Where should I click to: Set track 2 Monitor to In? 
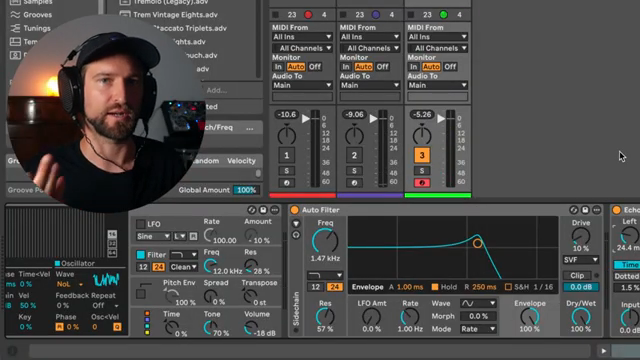coord(346,67)
